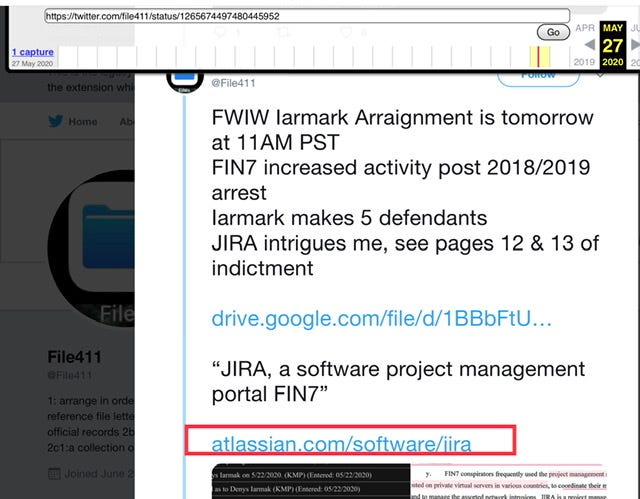Click the File411 profile avatar in background
The width and height of the screenshot is (640, 499).
coord(91,248)
